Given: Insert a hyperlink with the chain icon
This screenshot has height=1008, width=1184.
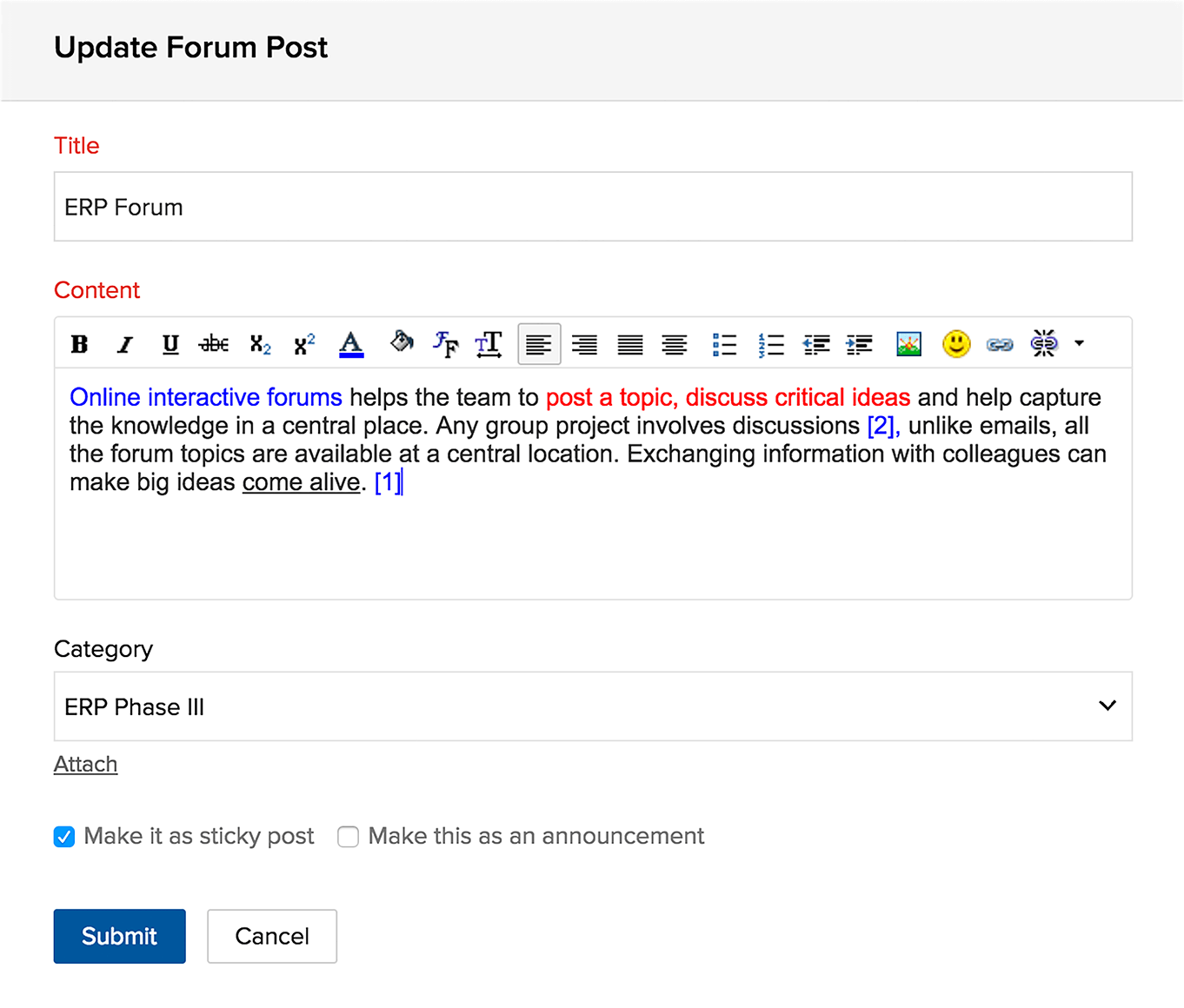Looking at the screenshot, I should (x=1000, y=345).
